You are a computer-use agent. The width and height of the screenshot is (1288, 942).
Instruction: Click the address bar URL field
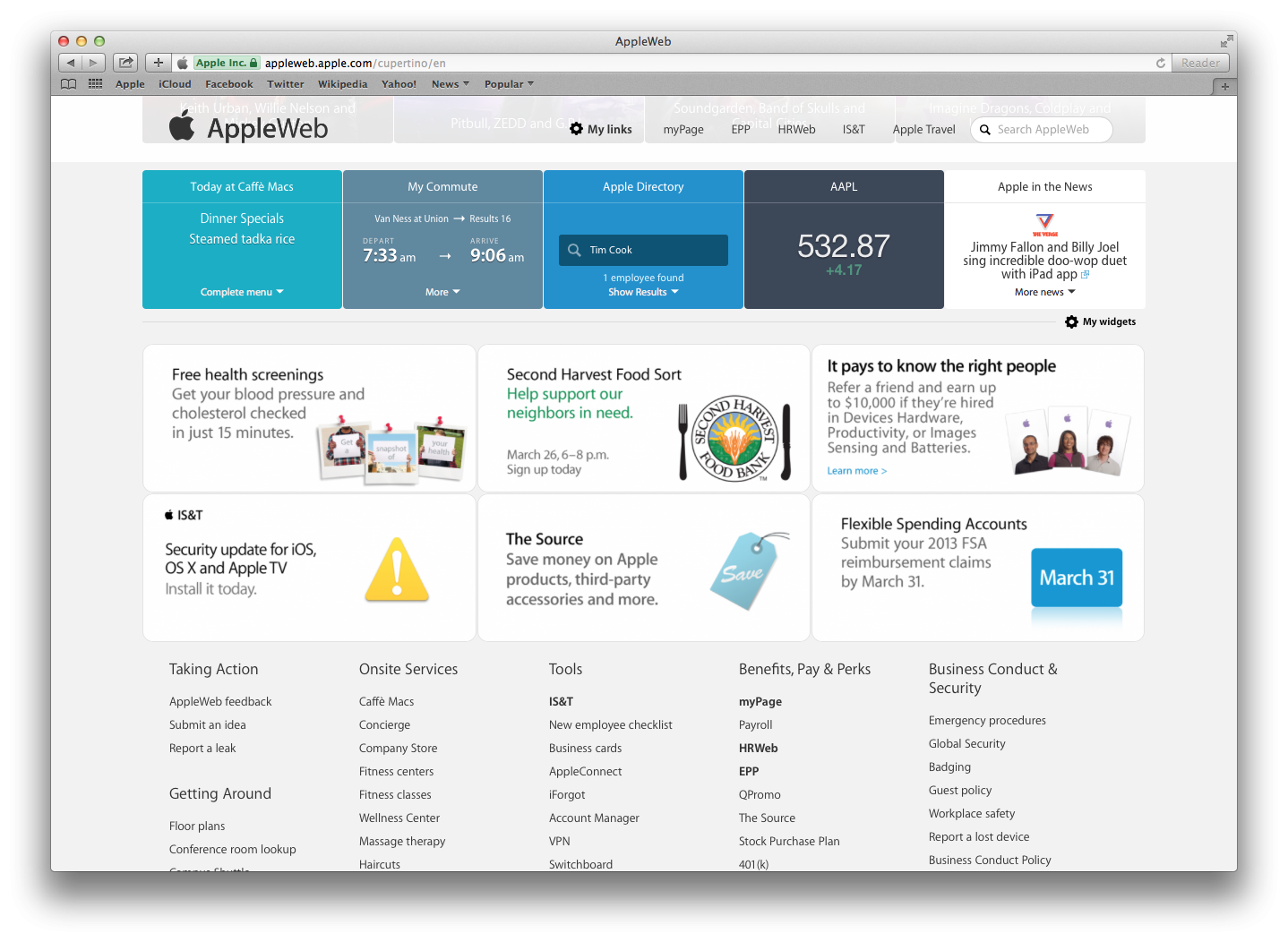[672, 63]
